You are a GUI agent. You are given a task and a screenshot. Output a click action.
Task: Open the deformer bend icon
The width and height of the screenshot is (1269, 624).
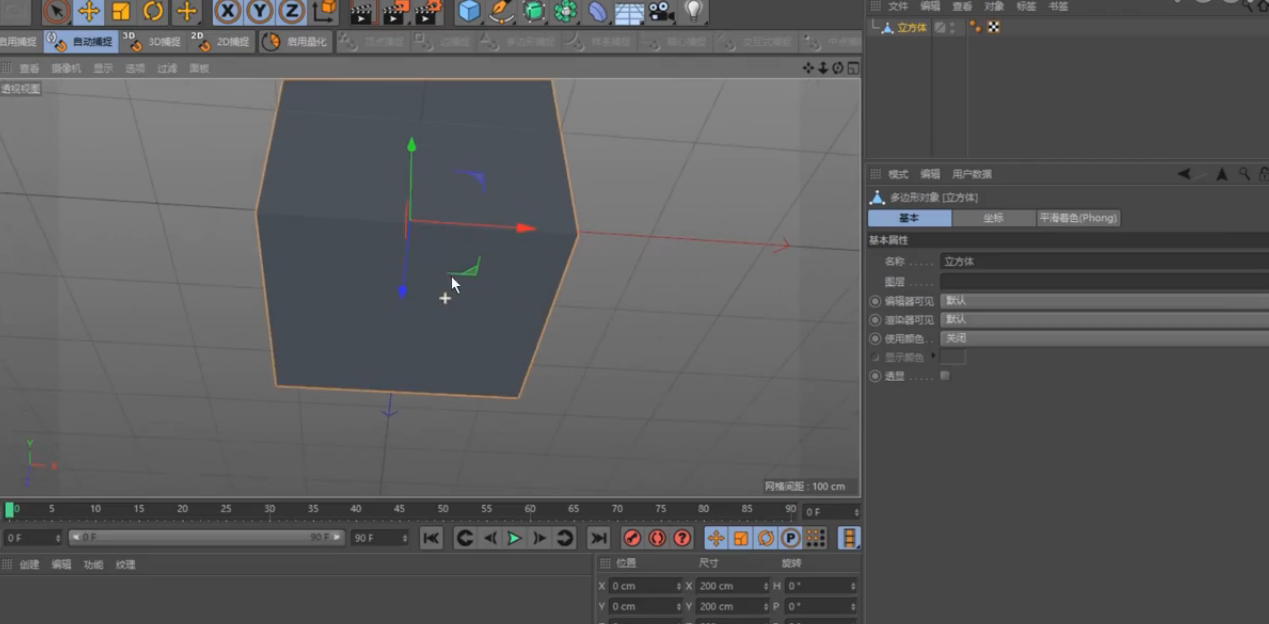597,11
